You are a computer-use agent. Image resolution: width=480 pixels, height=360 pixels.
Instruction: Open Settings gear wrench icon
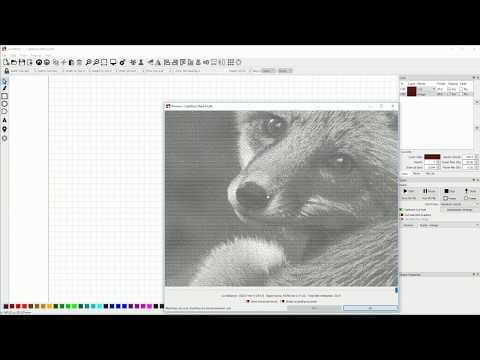[123, 62]
